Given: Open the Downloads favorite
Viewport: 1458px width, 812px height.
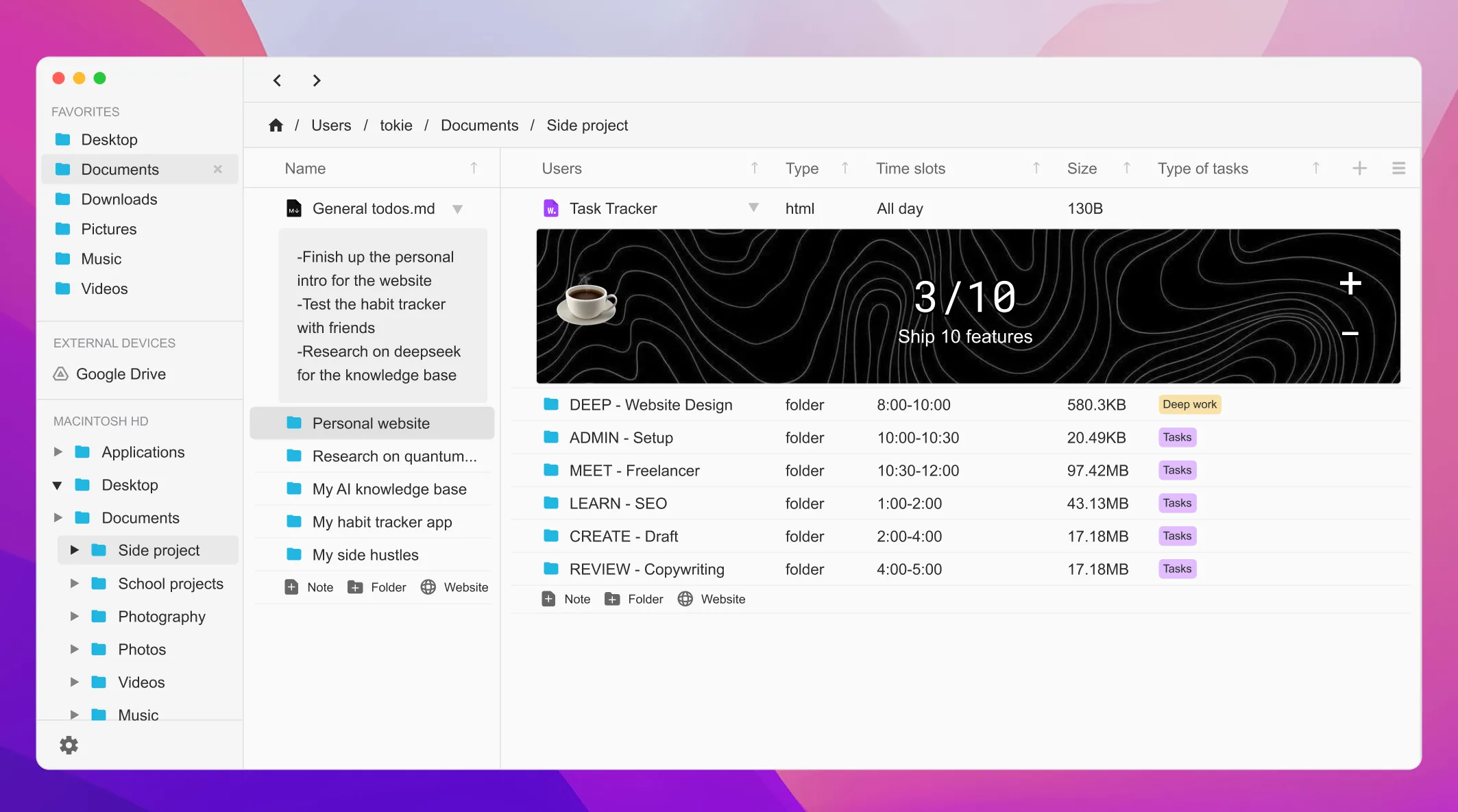Looking at the screenshot, I should tap(119, 199).
